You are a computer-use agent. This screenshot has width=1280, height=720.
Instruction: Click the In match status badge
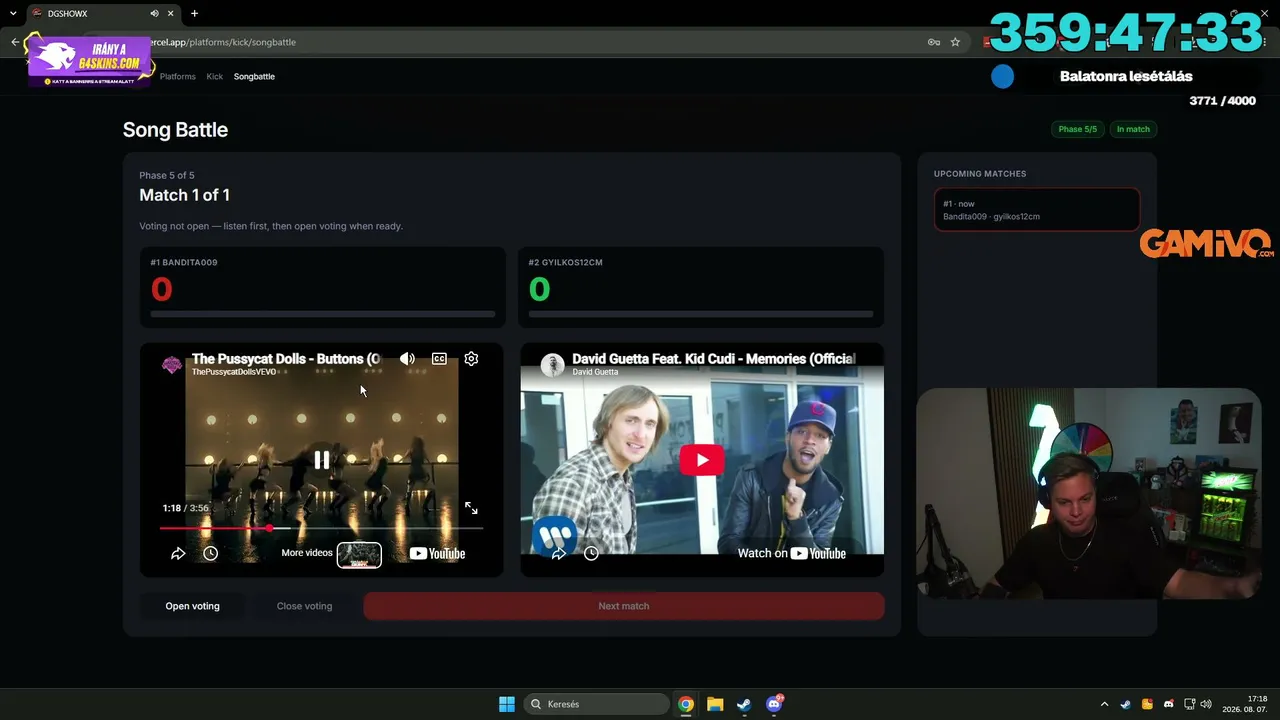pos(1133,129)
